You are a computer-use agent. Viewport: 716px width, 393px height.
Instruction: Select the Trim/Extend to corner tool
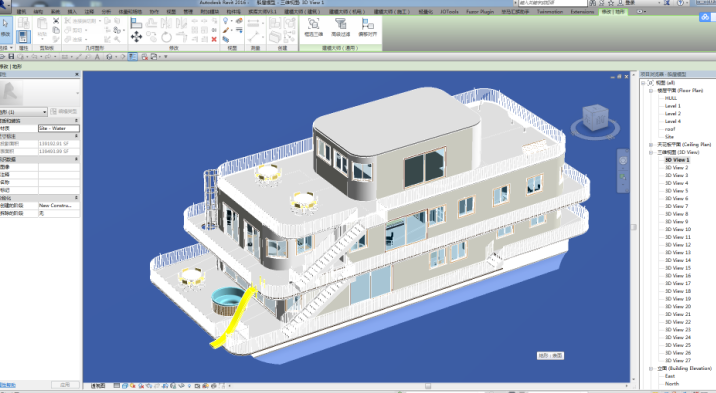(x=181, y=37)
